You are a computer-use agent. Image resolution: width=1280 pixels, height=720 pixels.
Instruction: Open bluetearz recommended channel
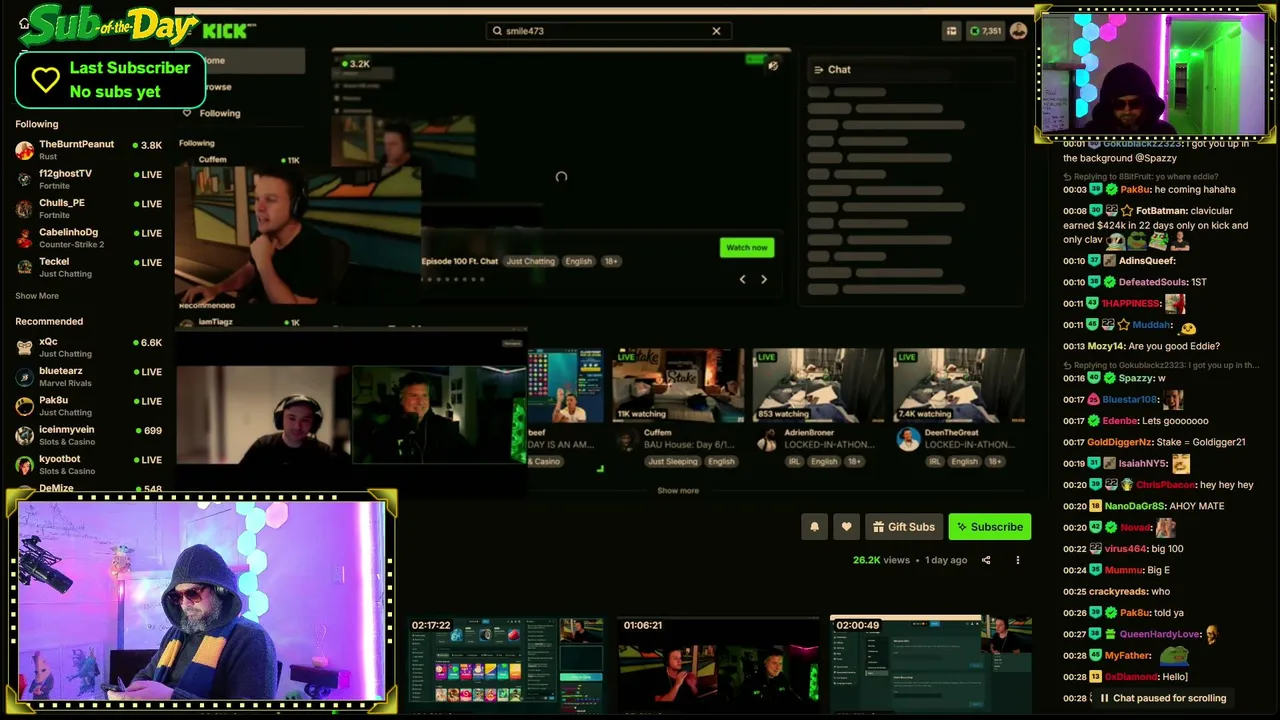point(88,377)
